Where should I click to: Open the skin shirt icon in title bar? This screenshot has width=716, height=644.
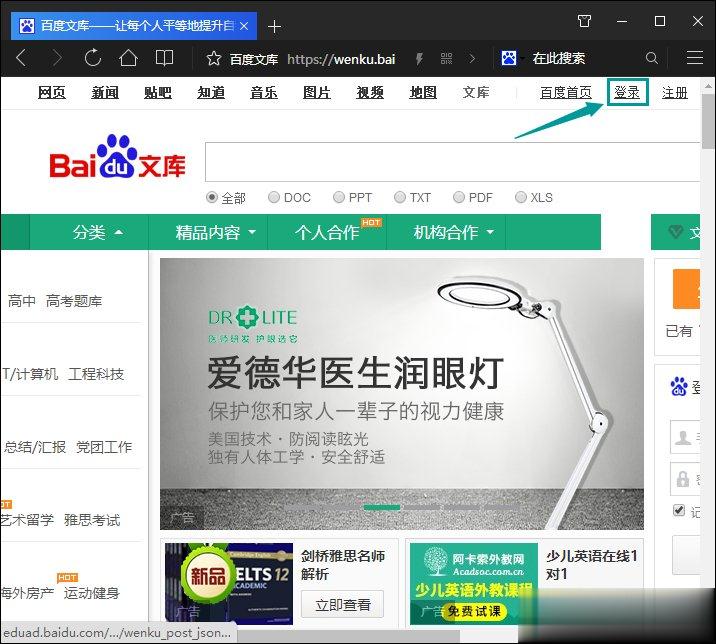(584, 21)
